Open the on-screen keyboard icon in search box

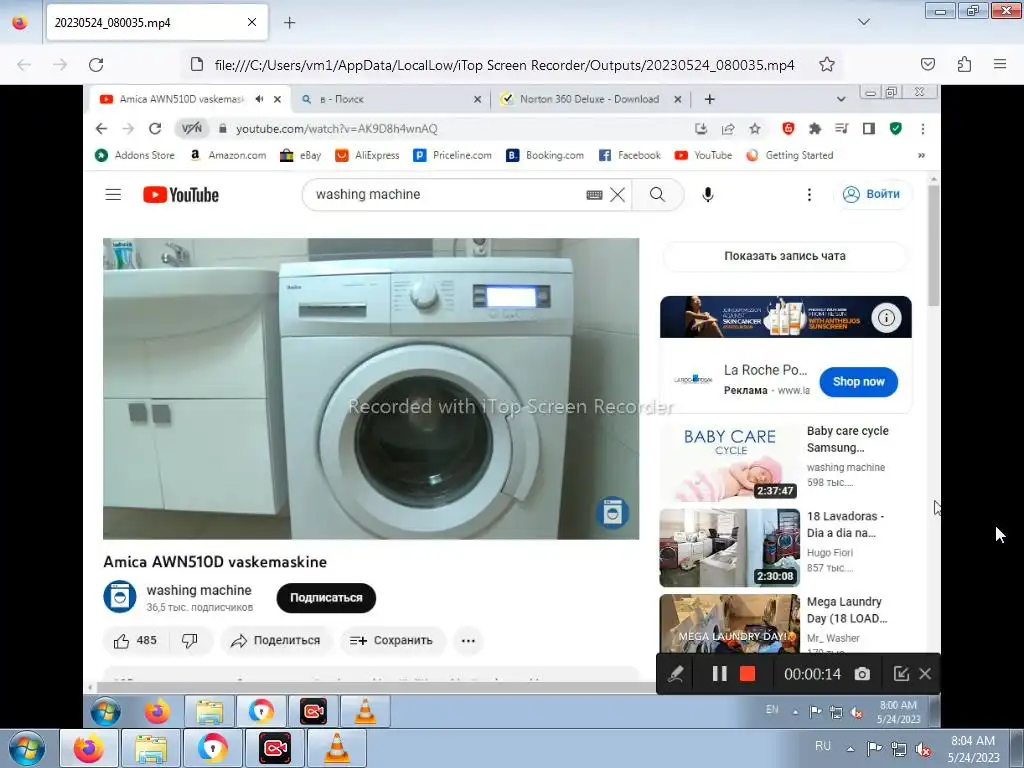tap(594, 195)
